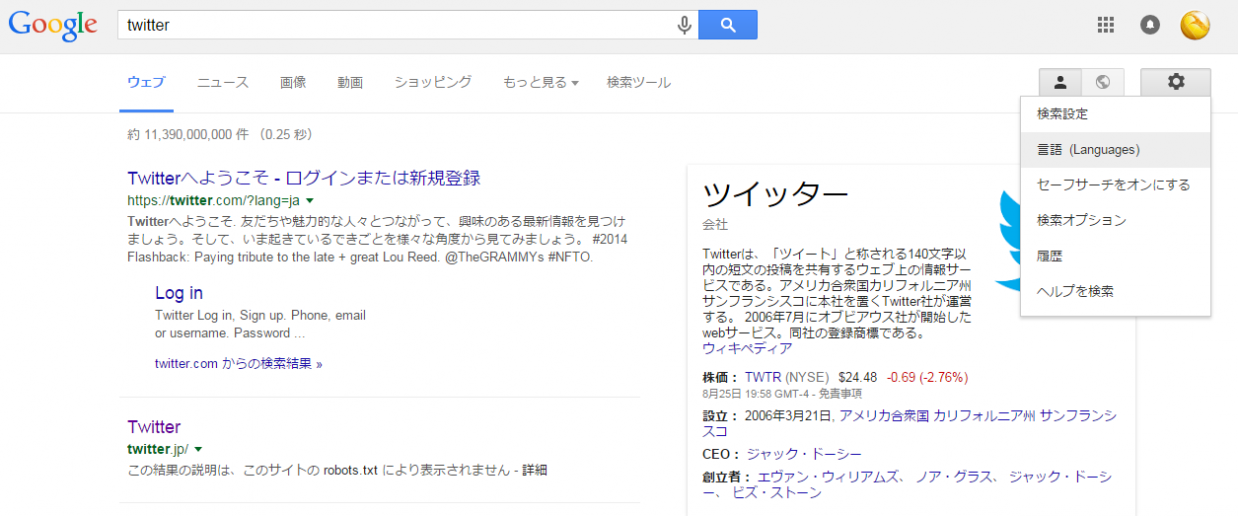
Task: Click the blue magnifier search button
Action: [x=727, y=25]
